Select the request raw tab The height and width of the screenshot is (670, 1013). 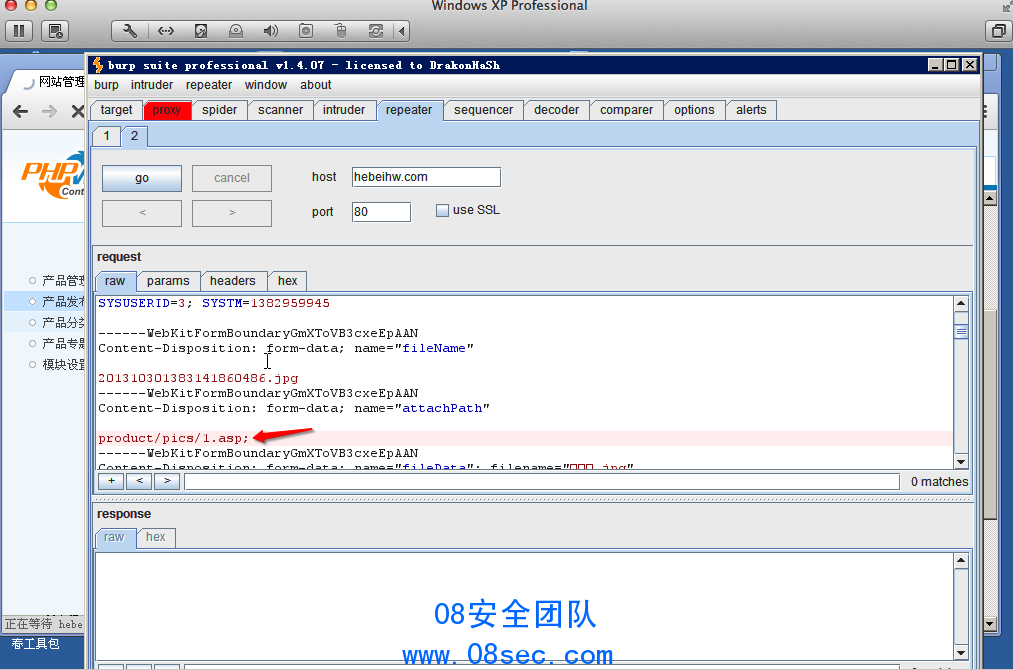pyautogui.click(x=115, y=281)
